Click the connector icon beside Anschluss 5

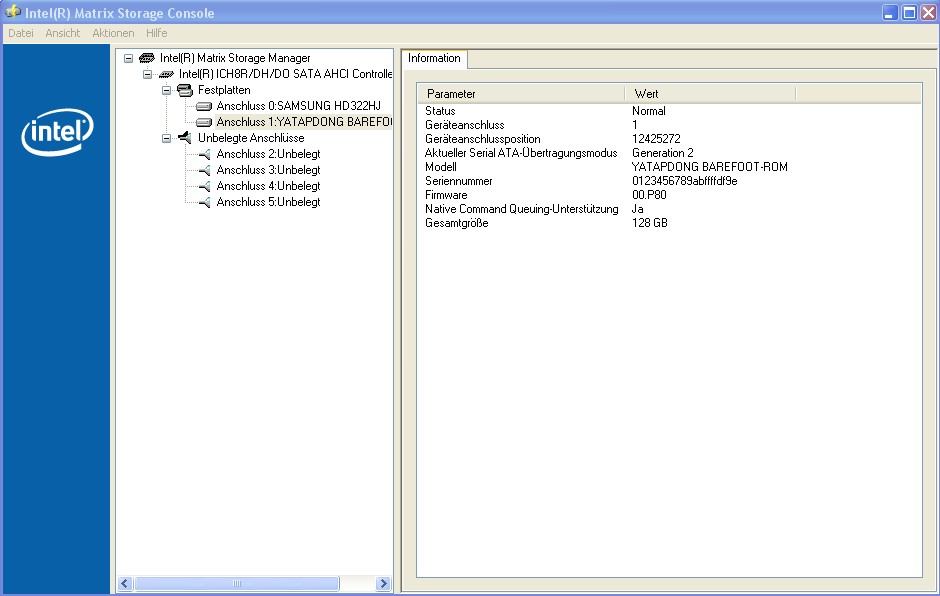[204, 203]
